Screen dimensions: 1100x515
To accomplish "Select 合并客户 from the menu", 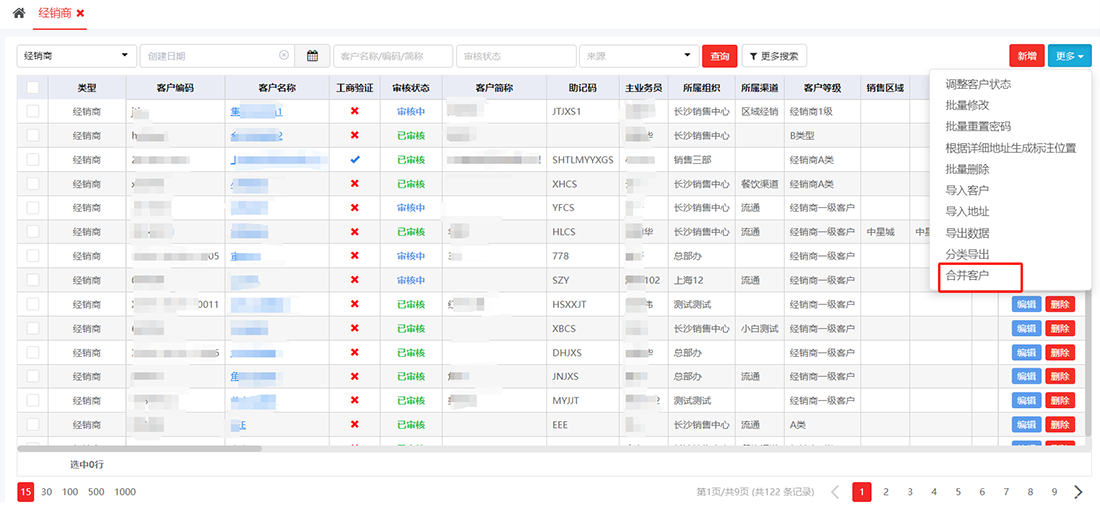I will click(x=966, y=274).
